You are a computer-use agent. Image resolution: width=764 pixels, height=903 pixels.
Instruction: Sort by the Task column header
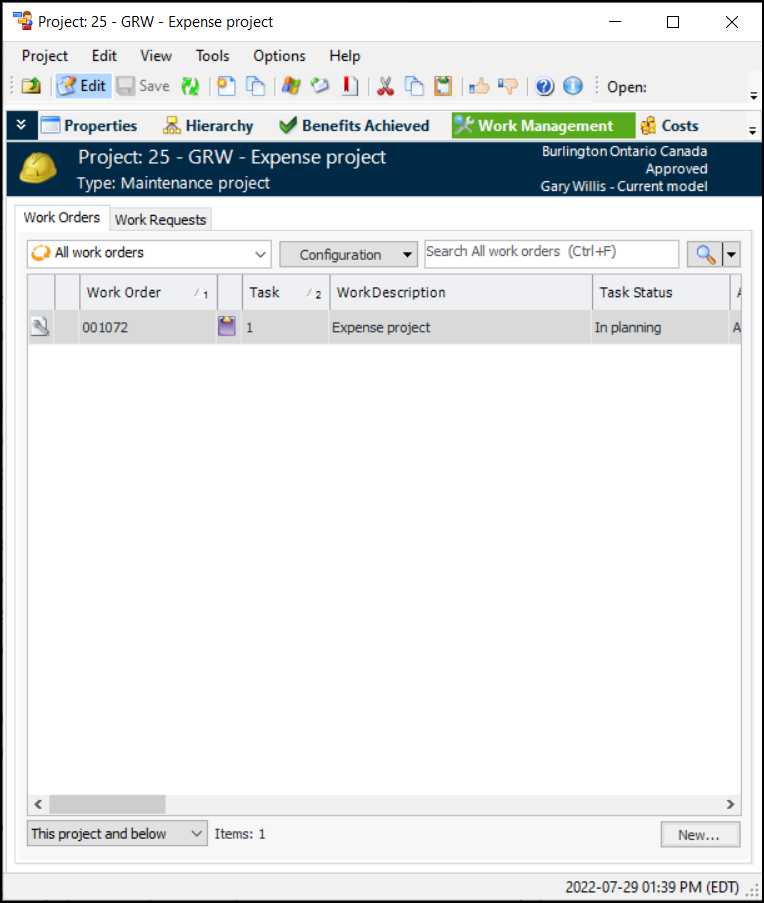286,293
